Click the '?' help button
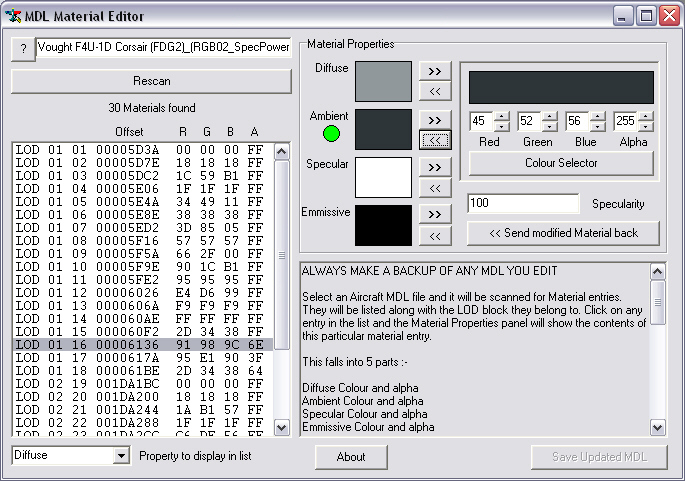This screenshot has height=481, width=685. 22,49
